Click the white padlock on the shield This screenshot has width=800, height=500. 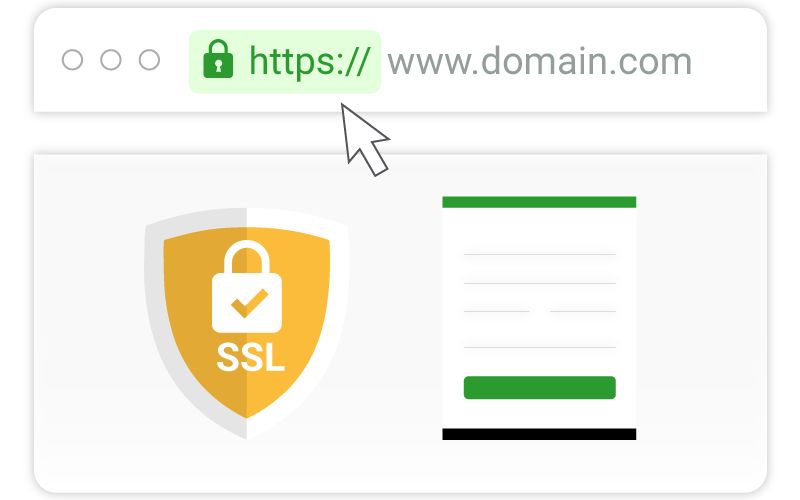coord(247,286)
